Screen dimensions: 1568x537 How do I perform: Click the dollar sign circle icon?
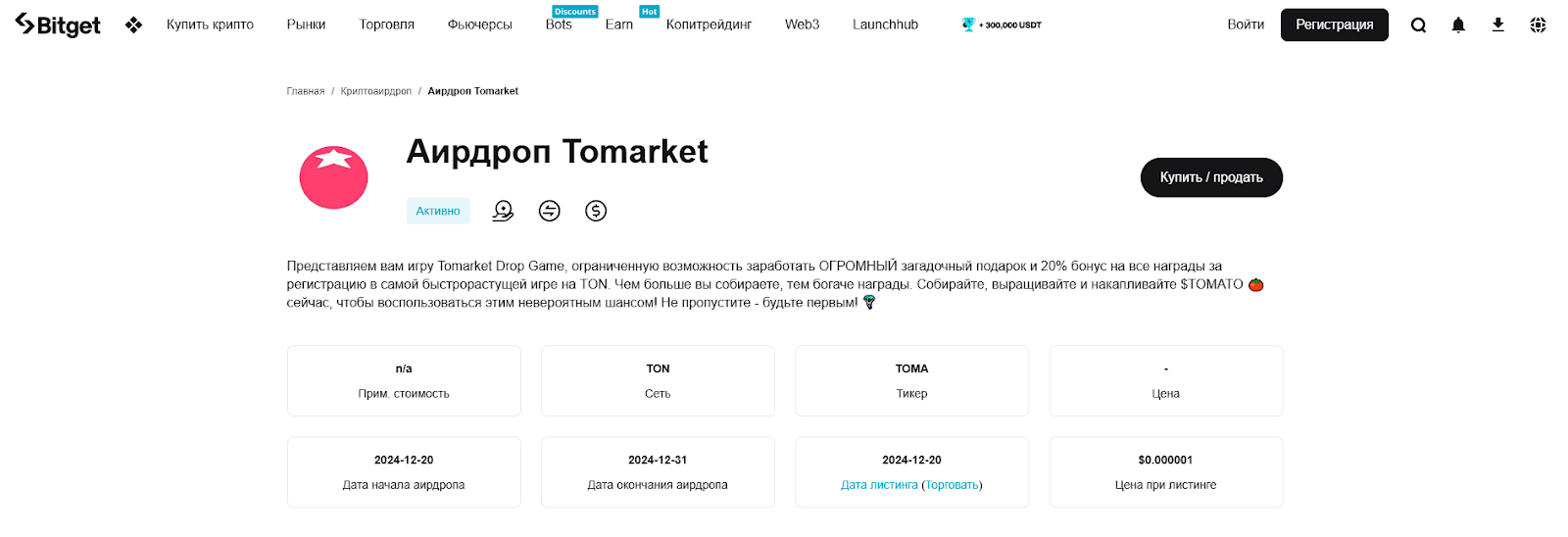pos(596,211)
